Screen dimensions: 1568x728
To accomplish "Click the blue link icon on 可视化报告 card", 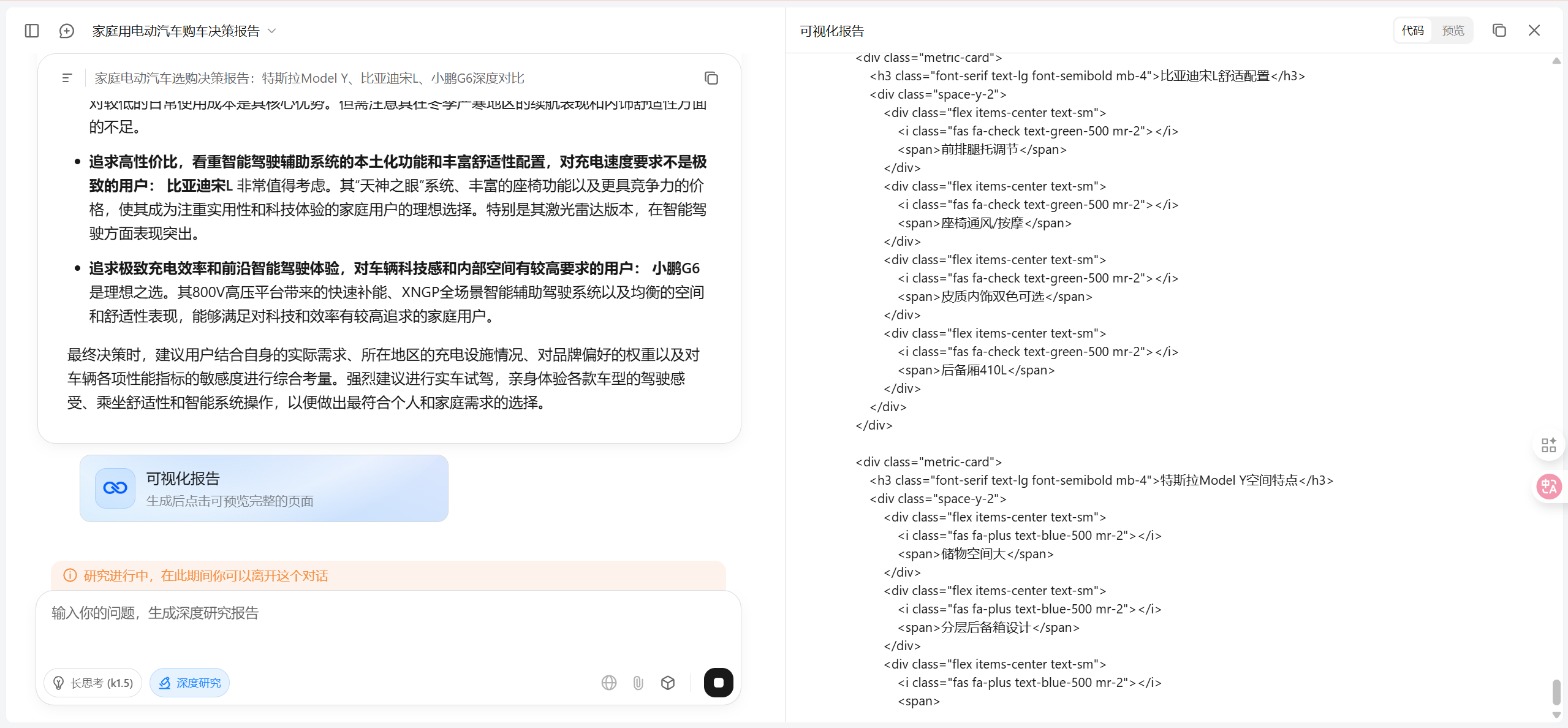I will pos(115,488).
